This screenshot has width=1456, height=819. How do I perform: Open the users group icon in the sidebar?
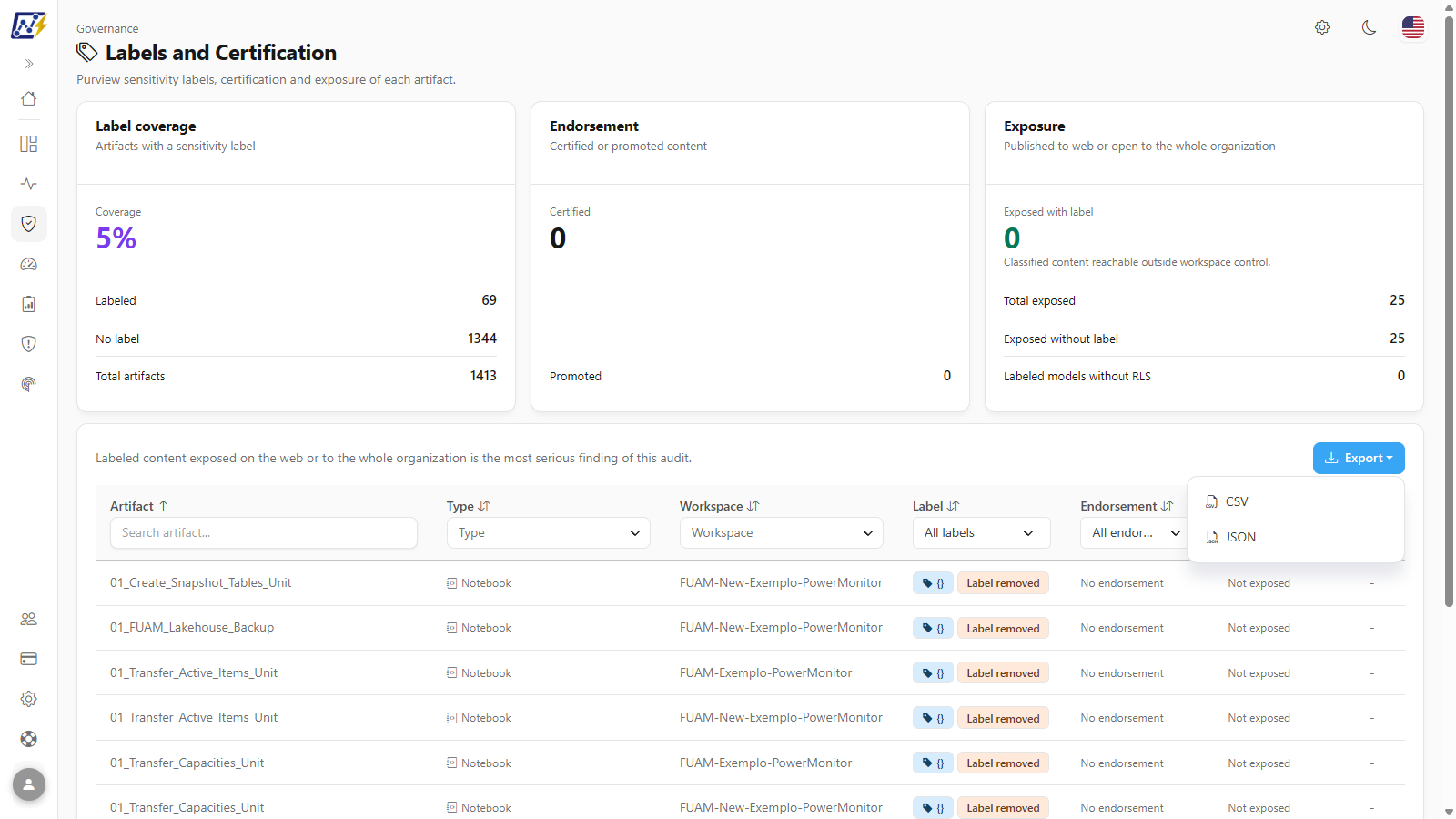29,619
